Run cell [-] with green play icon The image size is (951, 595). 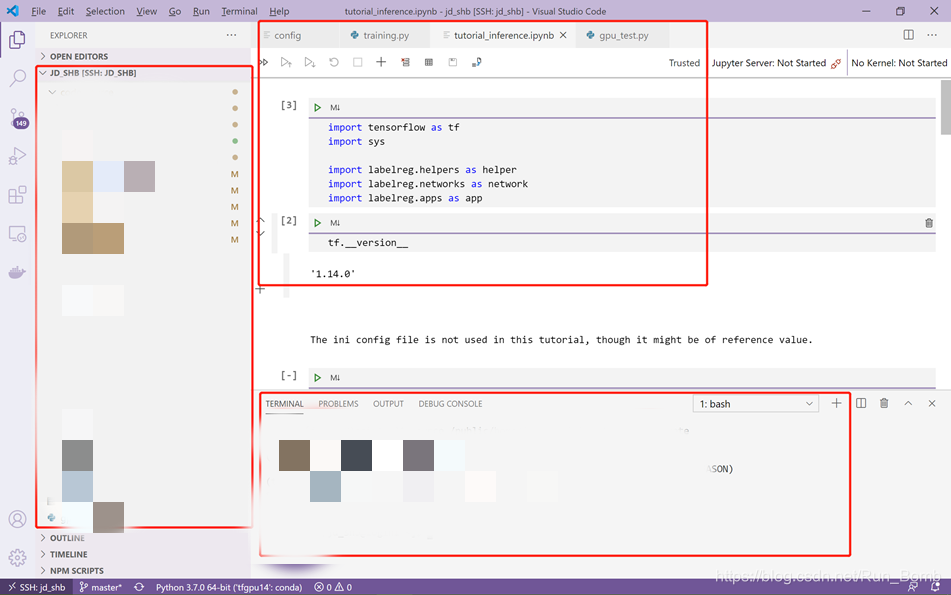tap(317, 378)
